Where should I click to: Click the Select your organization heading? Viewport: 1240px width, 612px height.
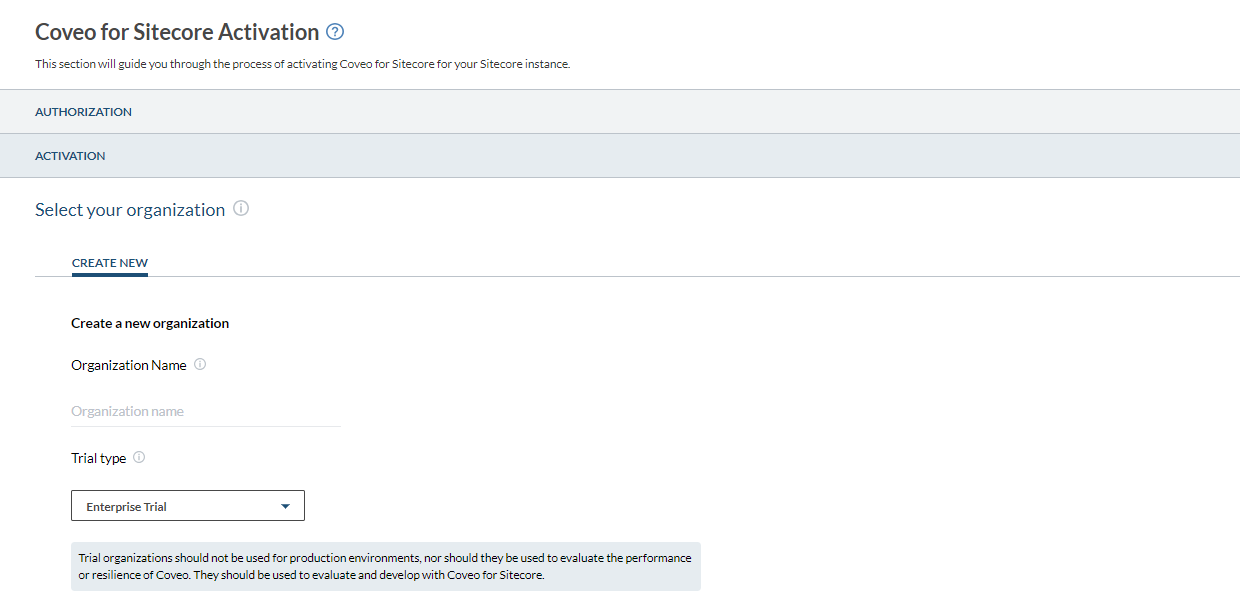point(130,210)
